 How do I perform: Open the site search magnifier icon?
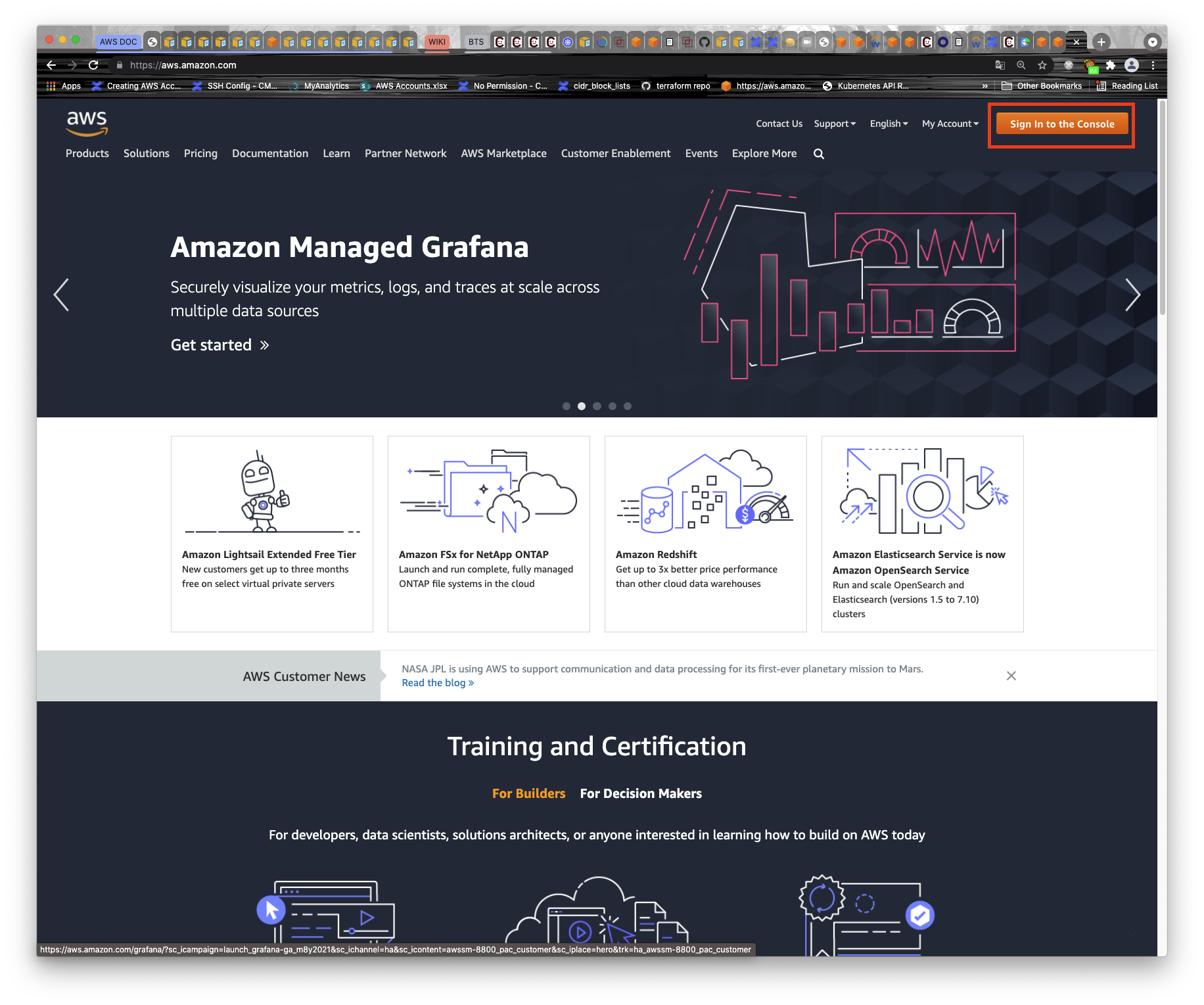[x=819, y=154]
